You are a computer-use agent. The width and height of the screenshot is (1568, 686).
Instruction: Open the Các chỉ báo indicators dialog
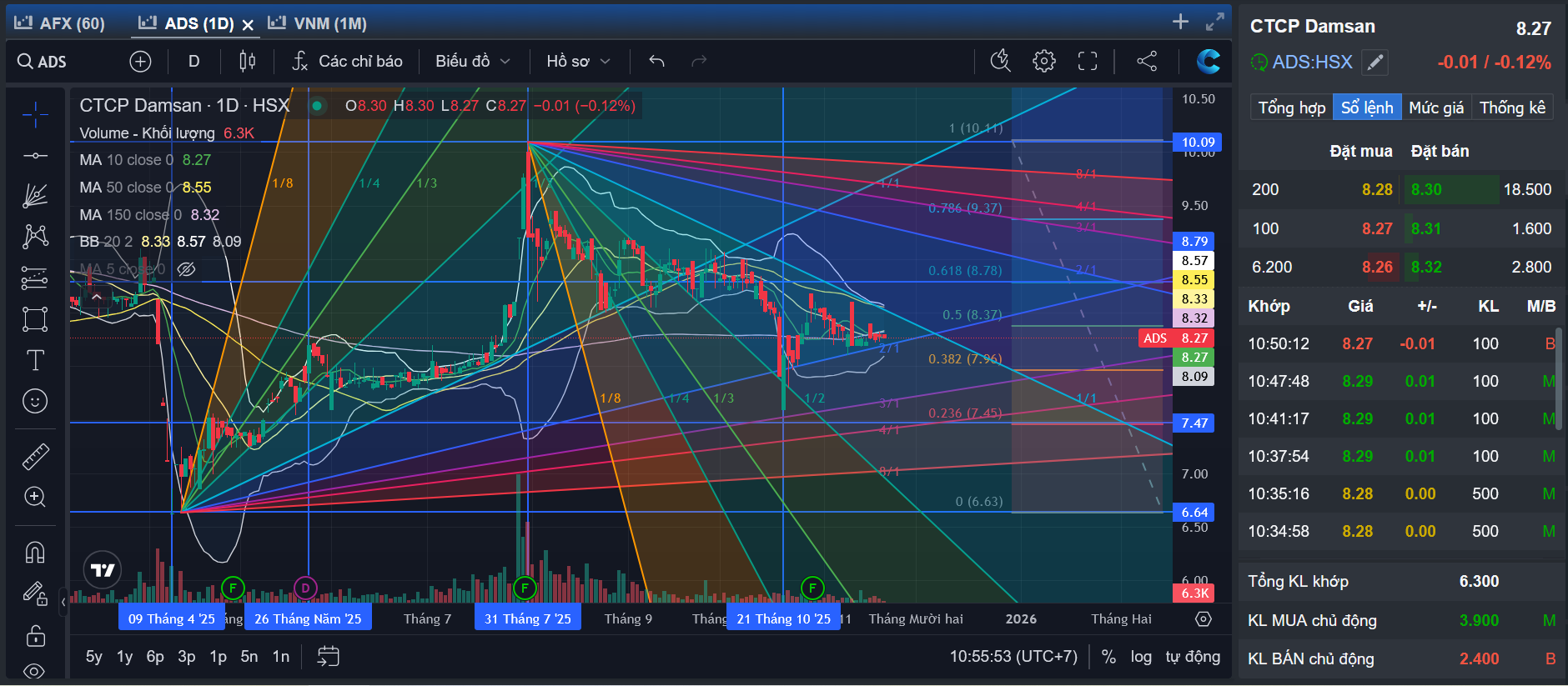click(x=347, y=61)
